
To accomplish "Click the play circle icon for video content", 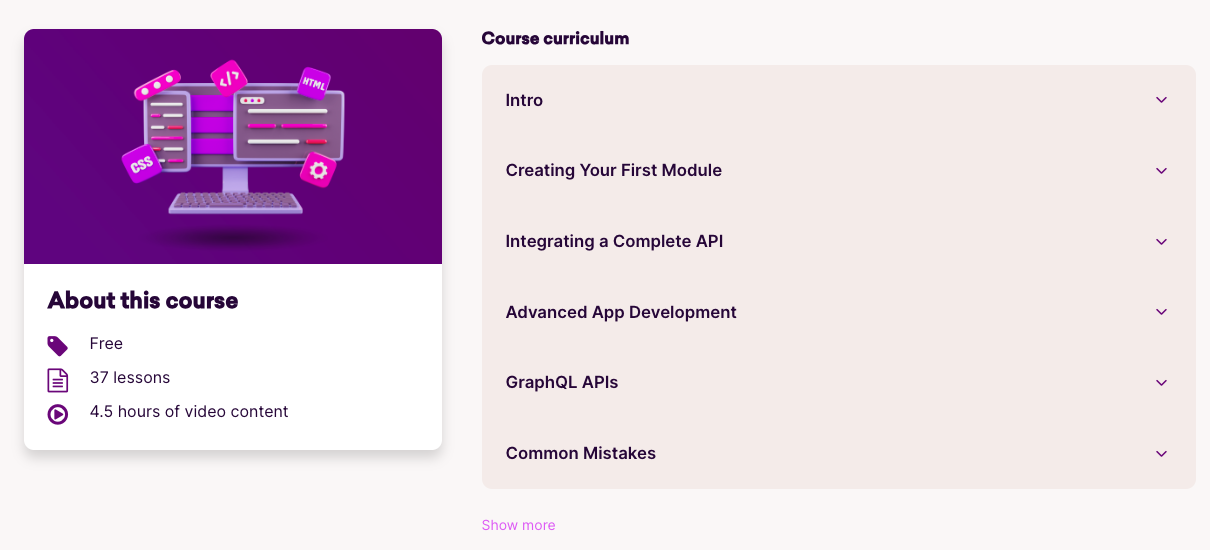I will [58, 414].
